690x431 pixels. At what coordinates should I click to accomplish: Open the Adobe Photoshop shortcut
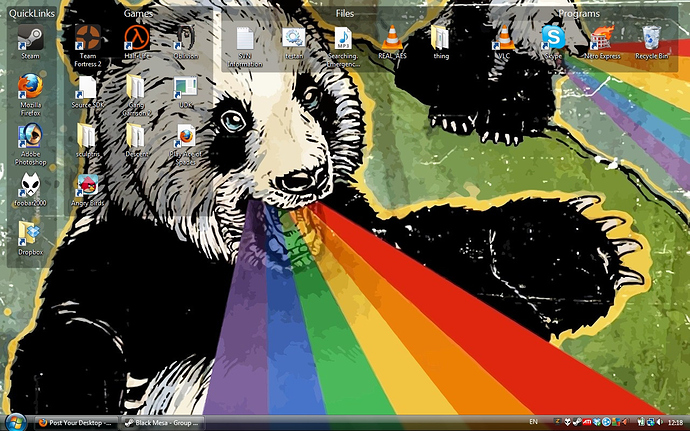(x=30, y=138)
